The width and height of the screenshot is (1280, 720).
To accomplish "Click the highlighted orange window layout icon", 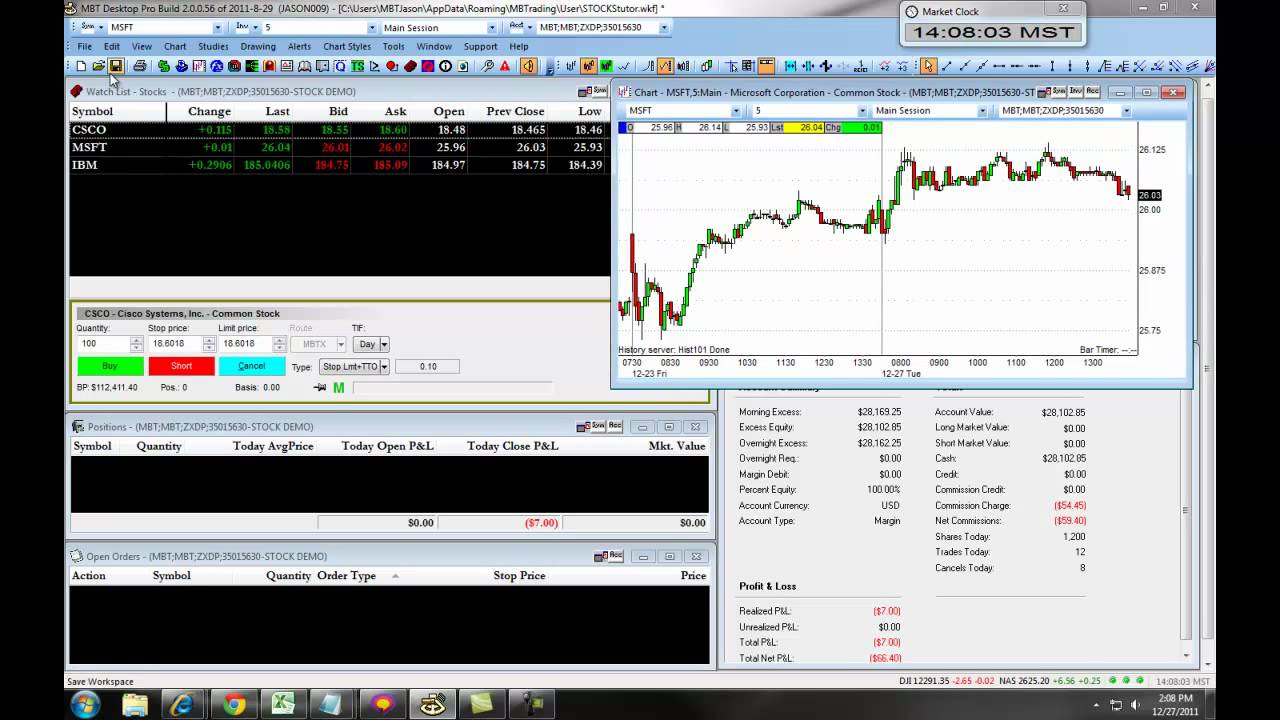I will (766, 66).
